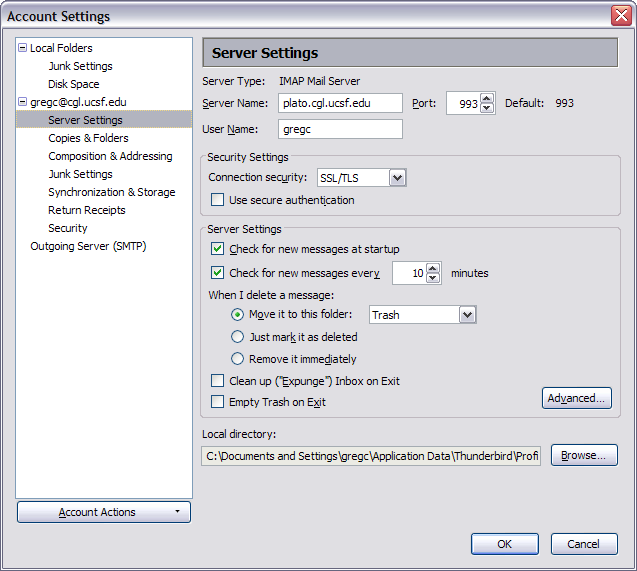
Task: Select Remove it immediately option
Action: click(237, 359)
